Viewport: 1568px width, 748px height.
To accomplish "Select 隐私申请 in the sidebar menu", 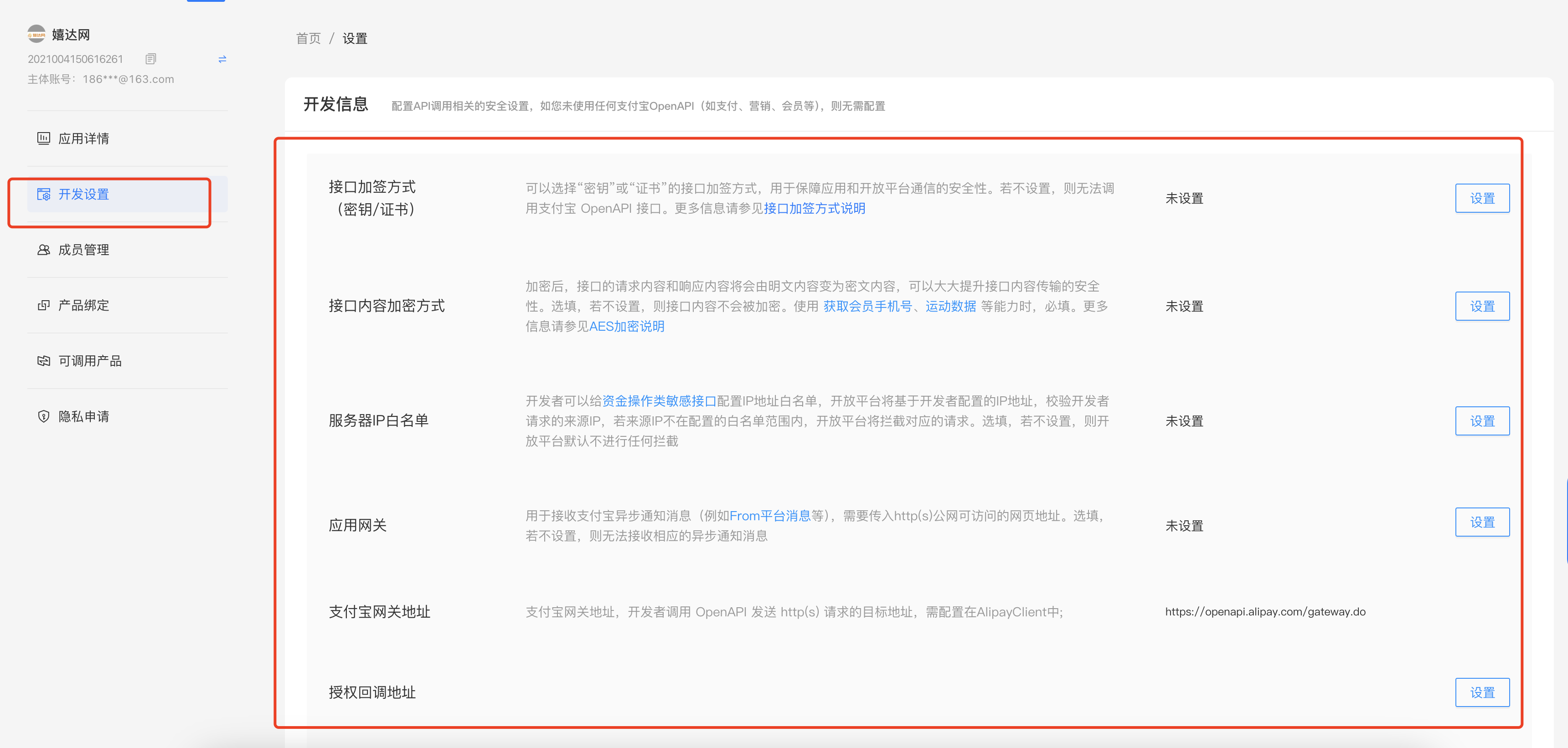I will pos(83,416).
